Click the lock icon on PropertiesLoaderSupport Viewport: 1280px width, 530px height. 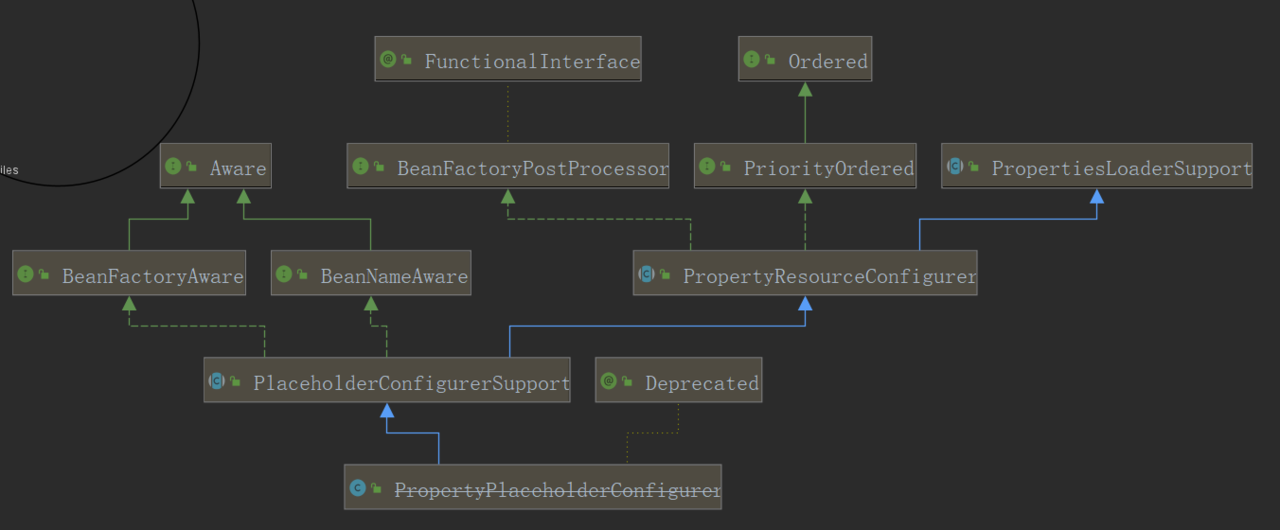(x=974, y=167)
